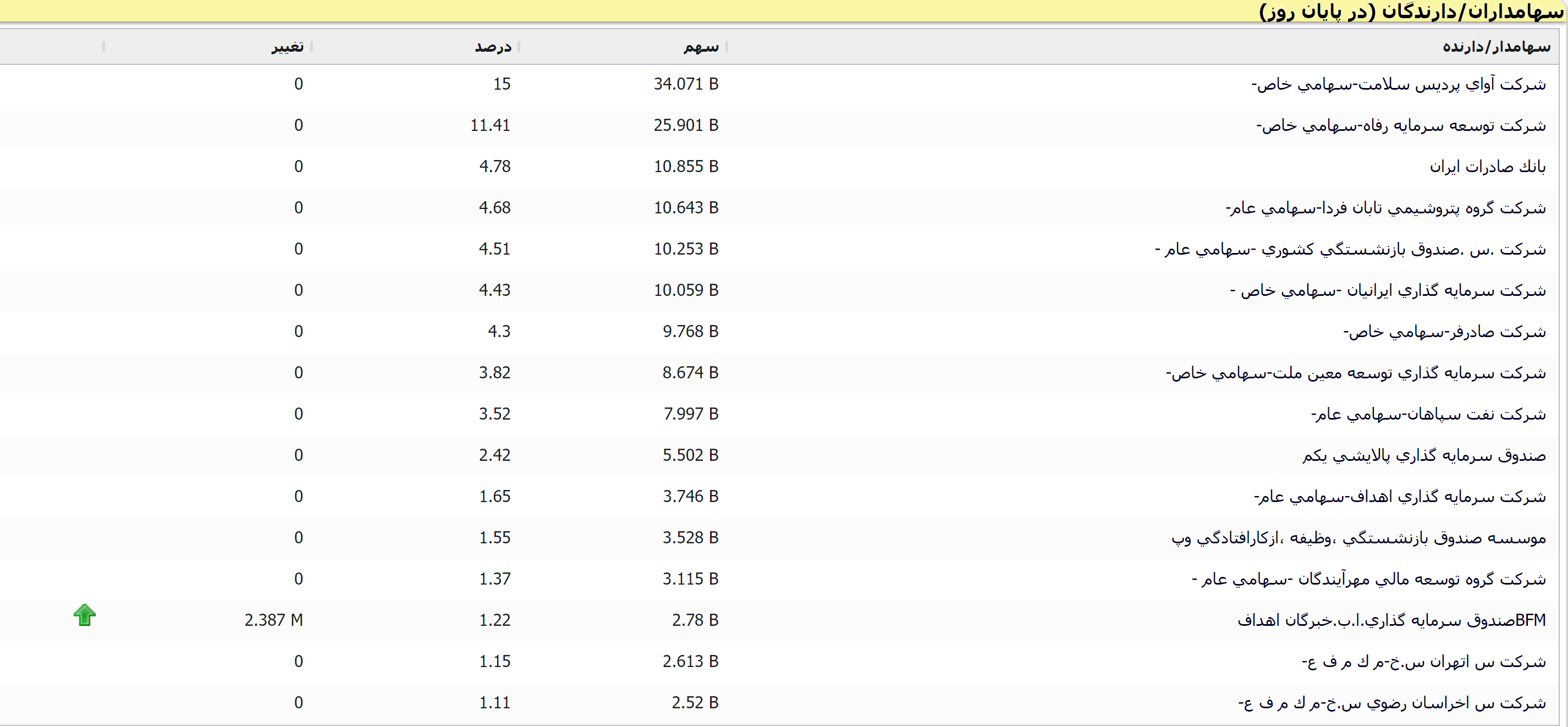The image size is (1568, 727).
Task: Select بانك صادرات ايران row
Action: [1487, 166]
